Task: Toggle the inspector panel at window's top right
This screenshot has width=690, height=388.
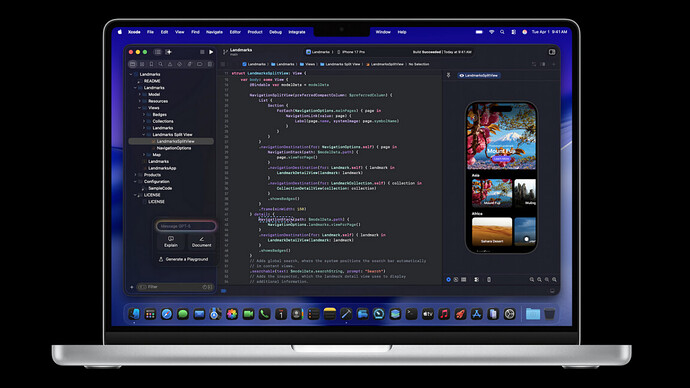Action: (x=552, y=52)
